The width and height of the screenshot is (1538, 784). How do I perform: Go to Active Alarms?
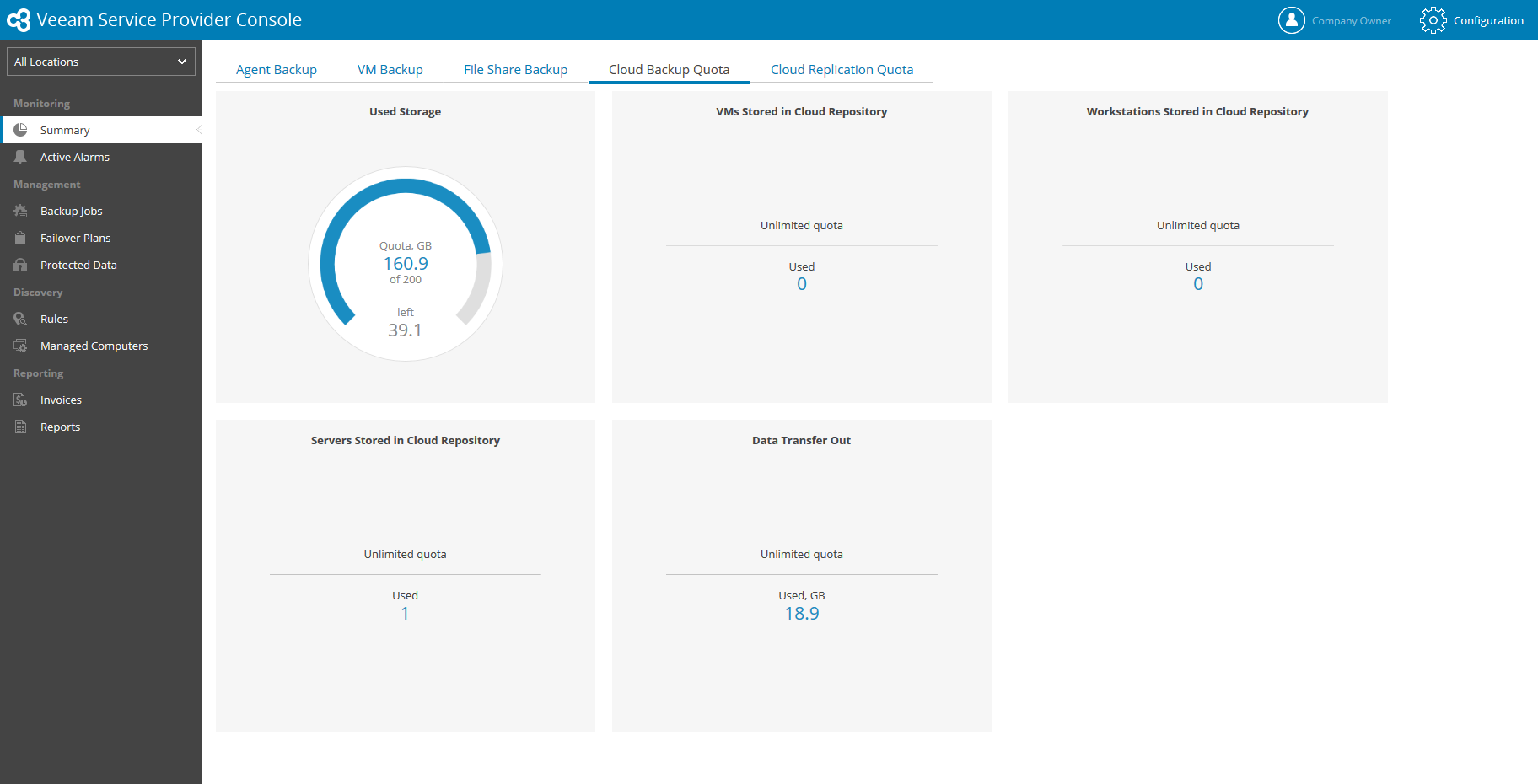(x=101, y=157)
